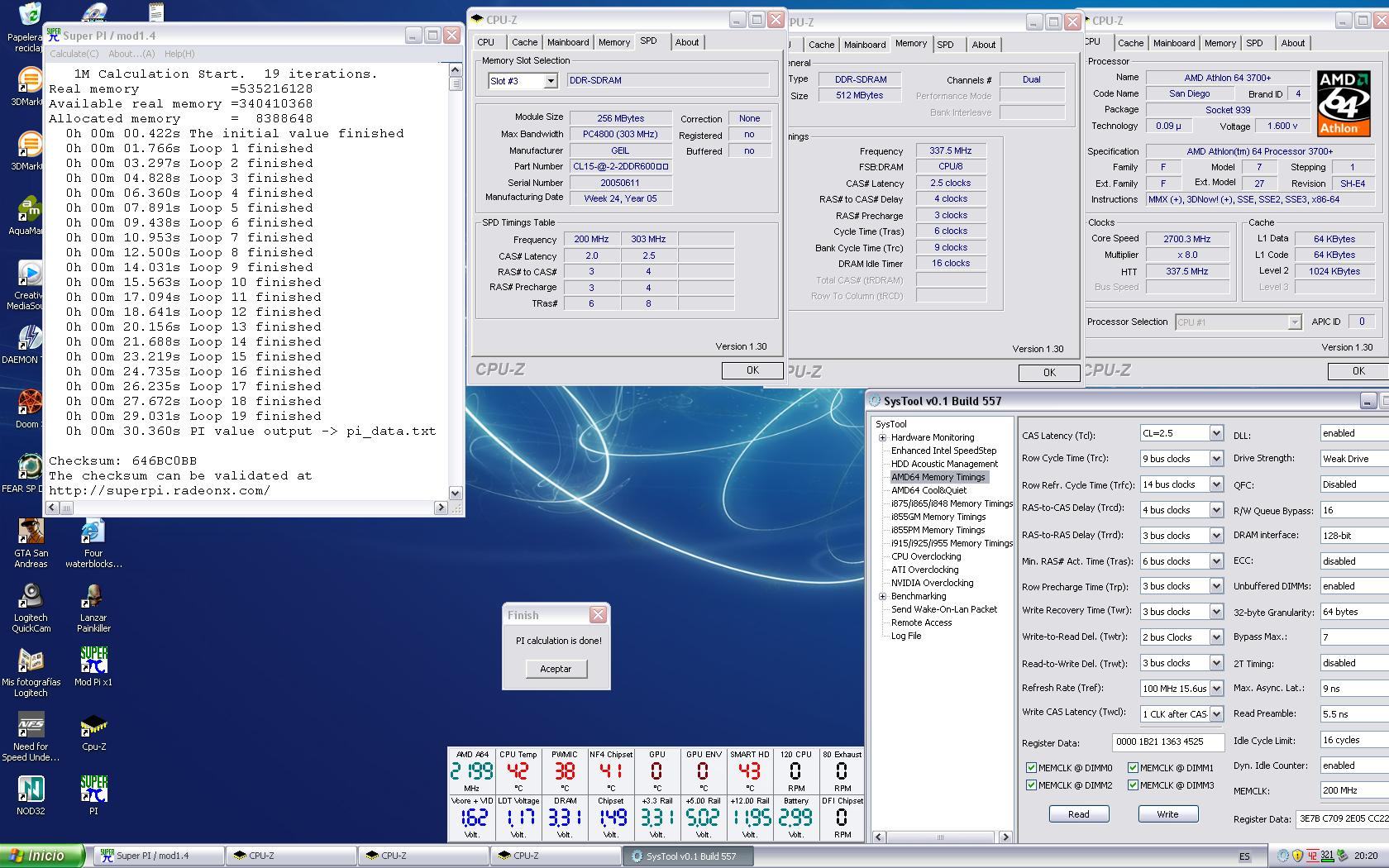Open the CAS Latency (Tcl) dropdown

(1215, 433)
